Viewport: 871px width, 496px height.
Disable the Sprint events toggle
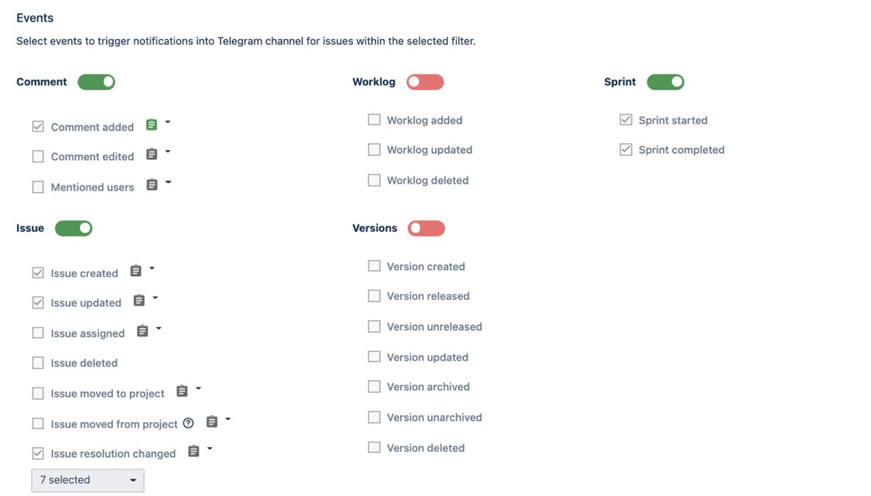click(x=665, y=82)
